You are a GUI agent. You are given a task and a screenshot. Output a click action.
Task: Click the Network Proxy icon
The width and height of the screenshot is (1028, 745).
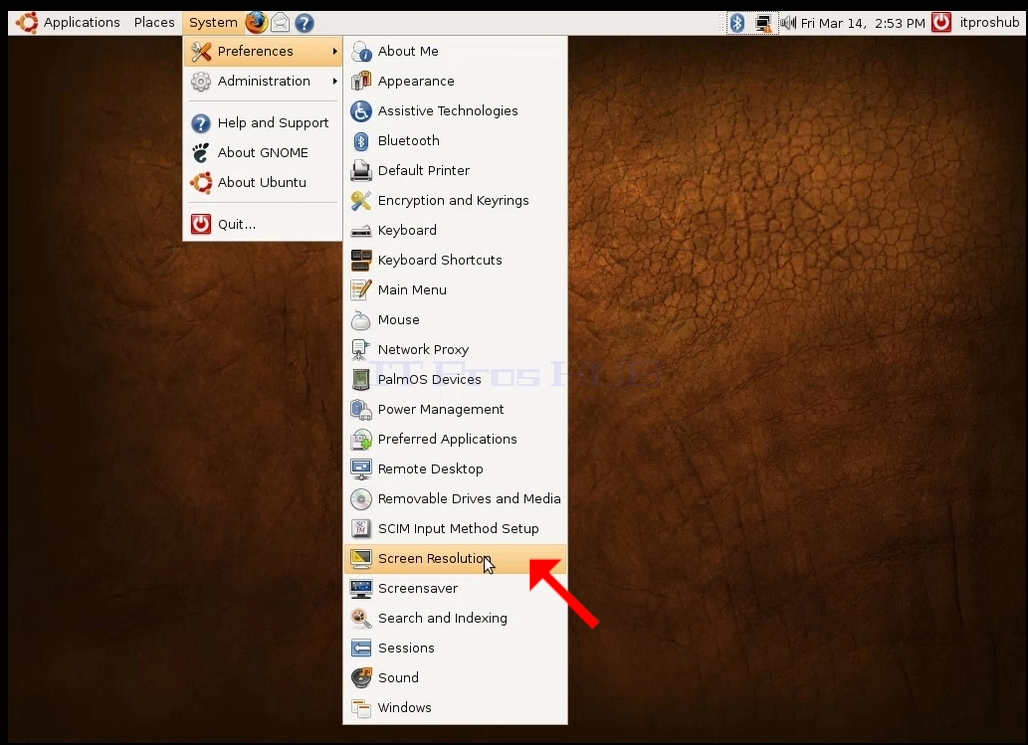pyautogui.click(x=361, y=350)
